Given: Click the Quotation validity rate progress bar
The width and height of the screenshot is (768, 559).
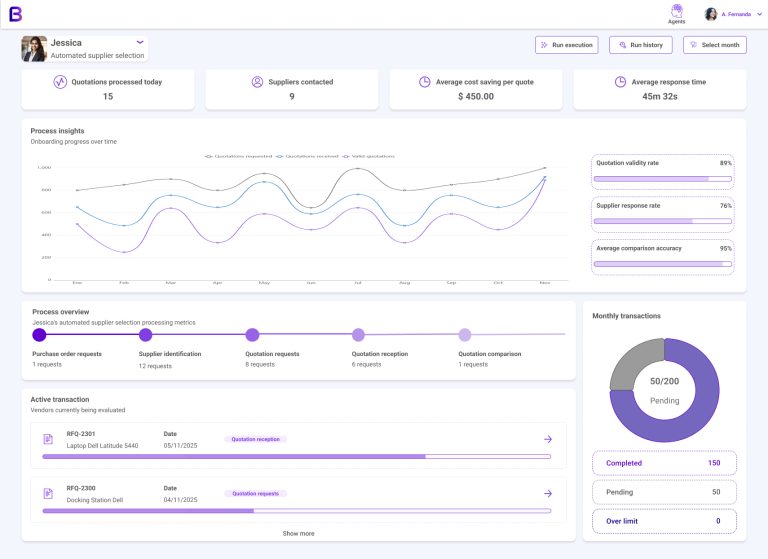Looking at the screenshot, I should coord(662,180).
